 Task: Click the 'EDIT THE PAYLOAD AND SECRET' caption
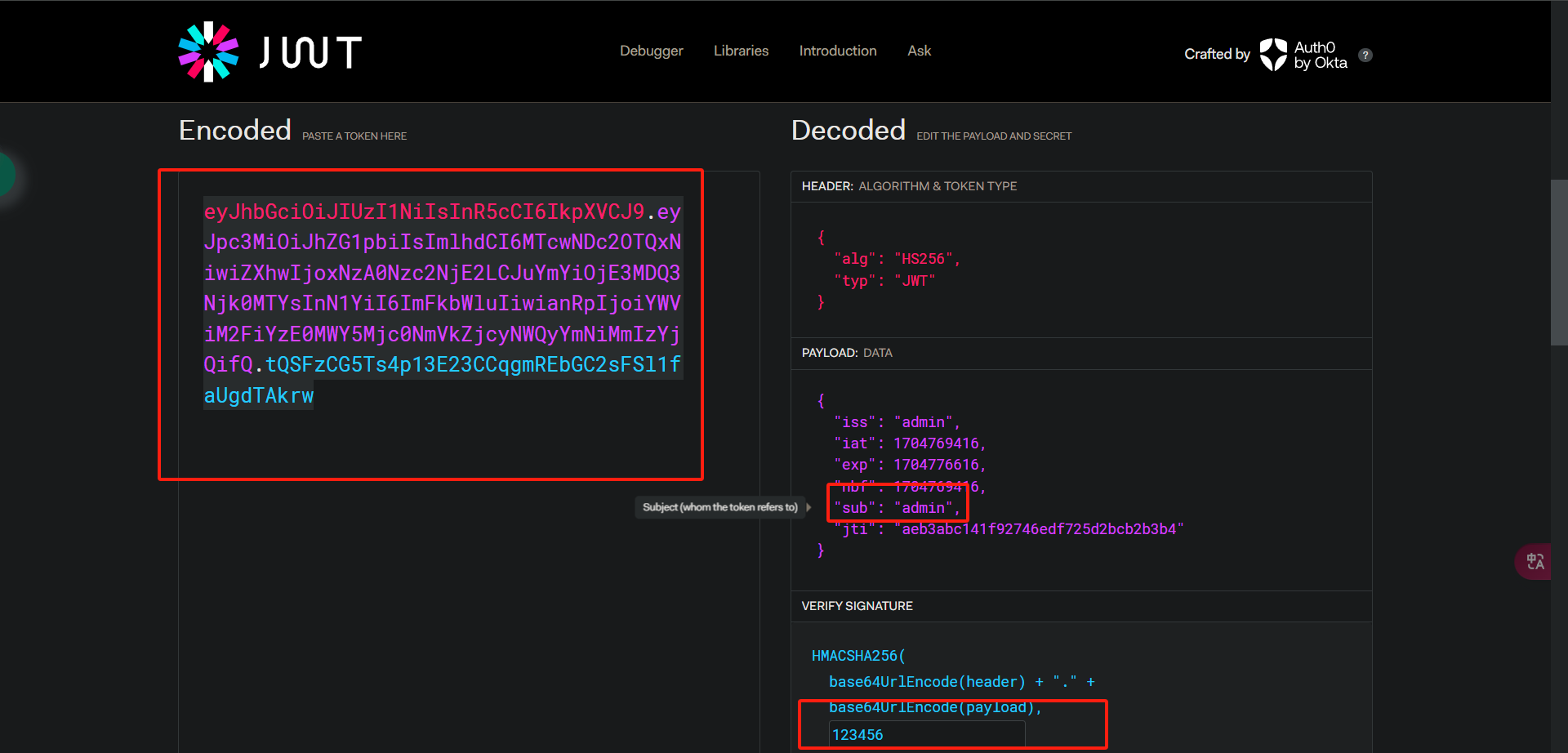[x=994, y=136]
